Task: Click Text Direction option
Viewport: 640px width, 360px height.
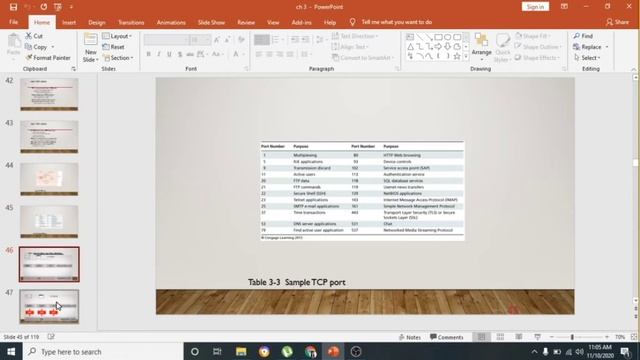Action: (355, 36)
